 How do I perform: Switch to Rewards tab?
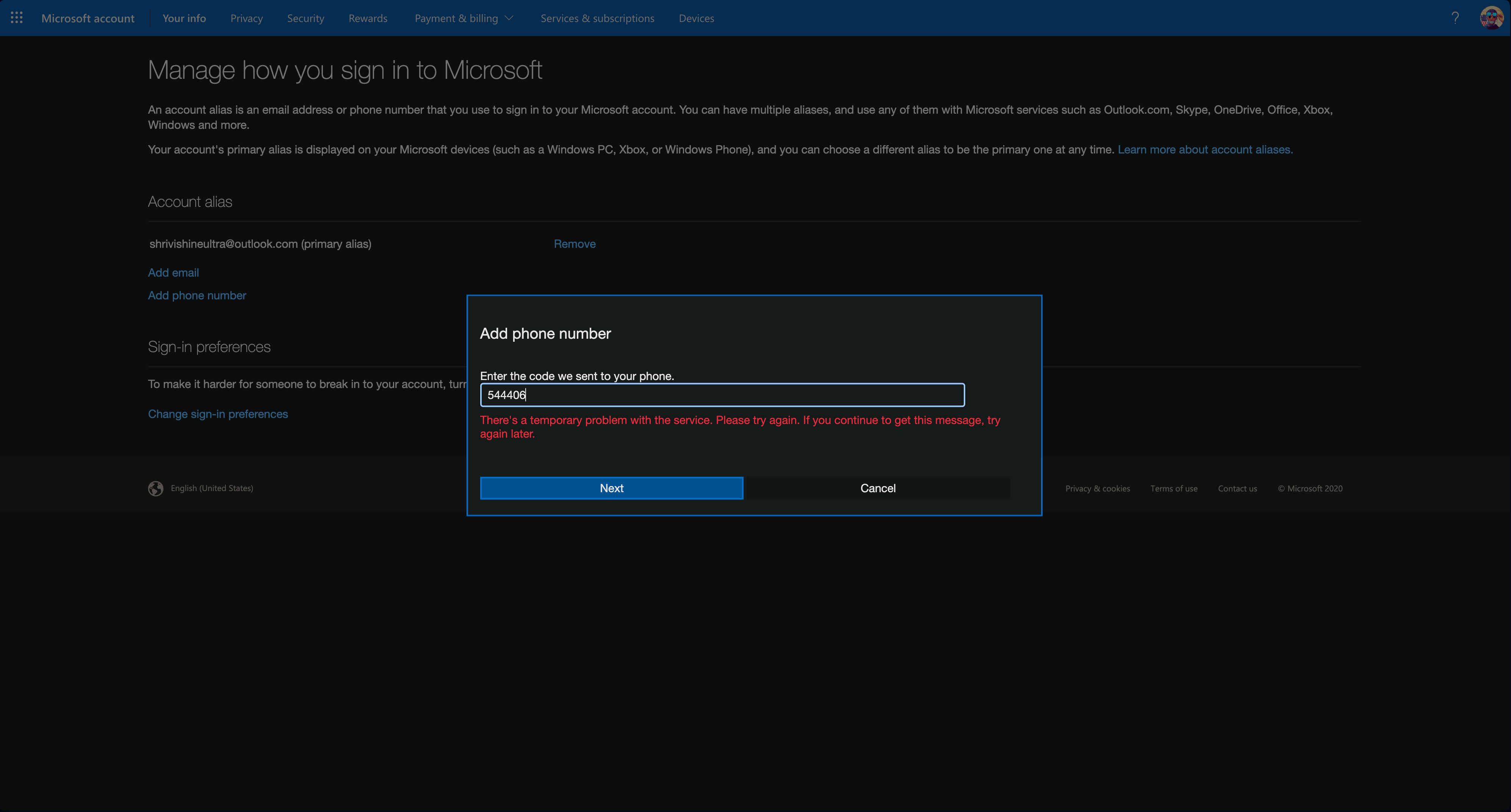tap(368, 18)
